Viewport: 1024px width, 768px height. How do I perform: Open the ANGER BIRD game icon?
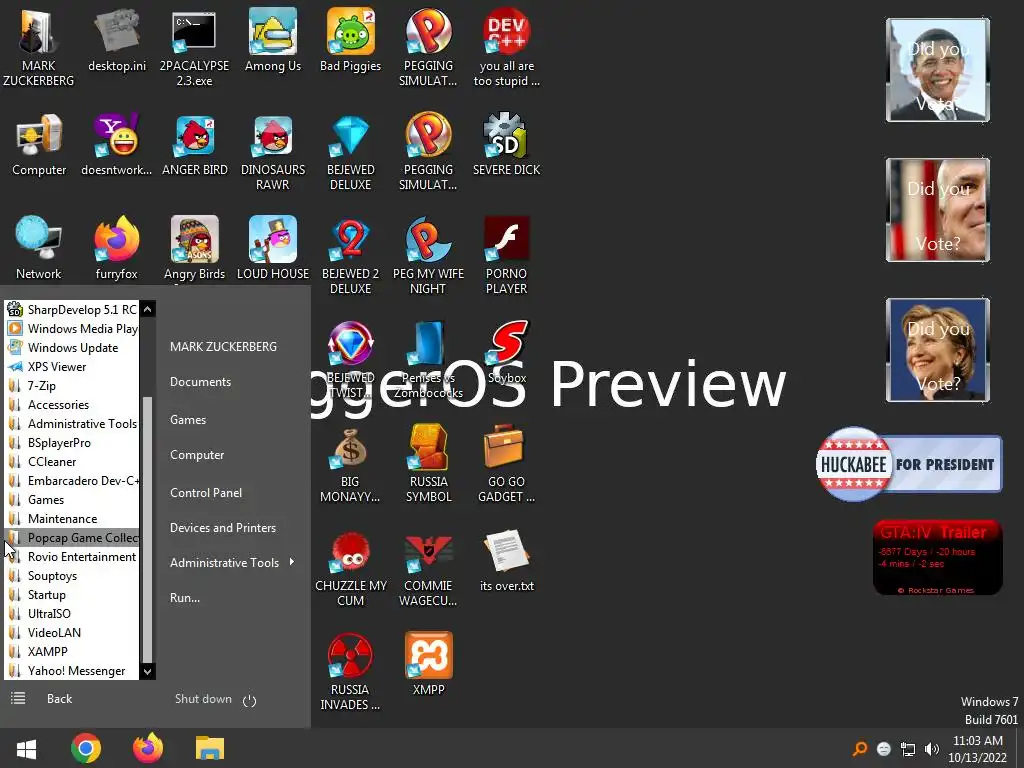[x=195, y=145]
